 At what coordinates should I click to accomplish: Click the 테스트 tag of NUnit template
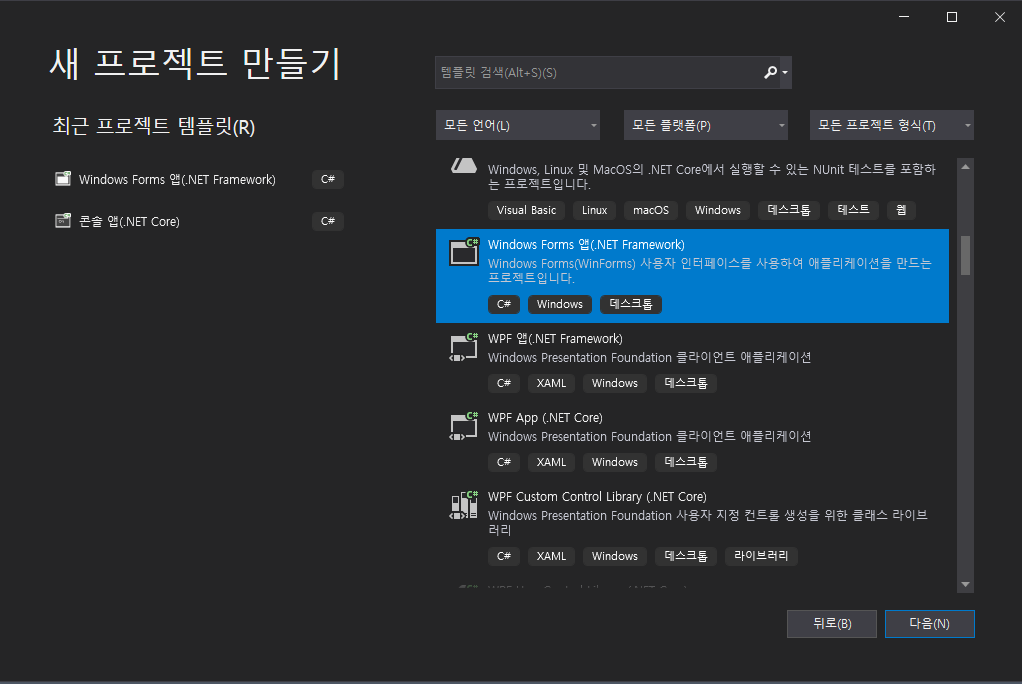tap(853, 210)
